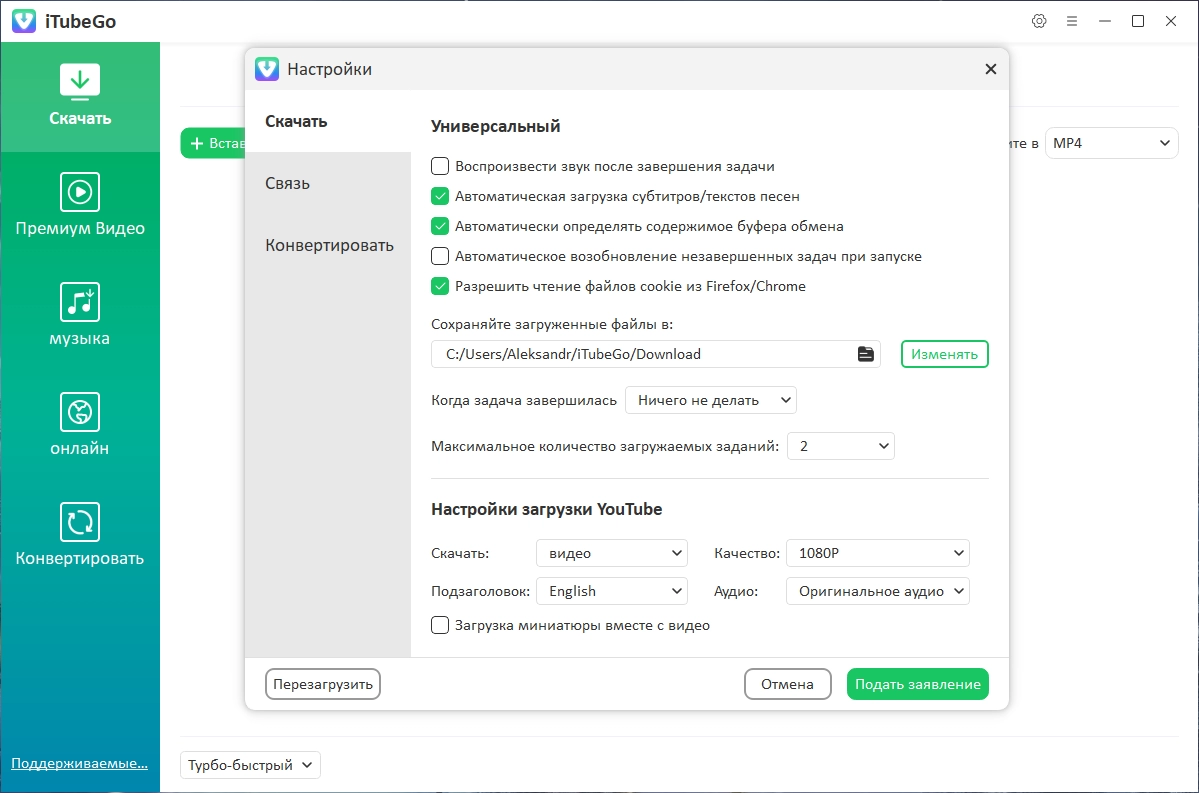Uncheck cookie reading from Firefox/Chrome
This screenshot has width=1199, height=793.
click(440, 286)
